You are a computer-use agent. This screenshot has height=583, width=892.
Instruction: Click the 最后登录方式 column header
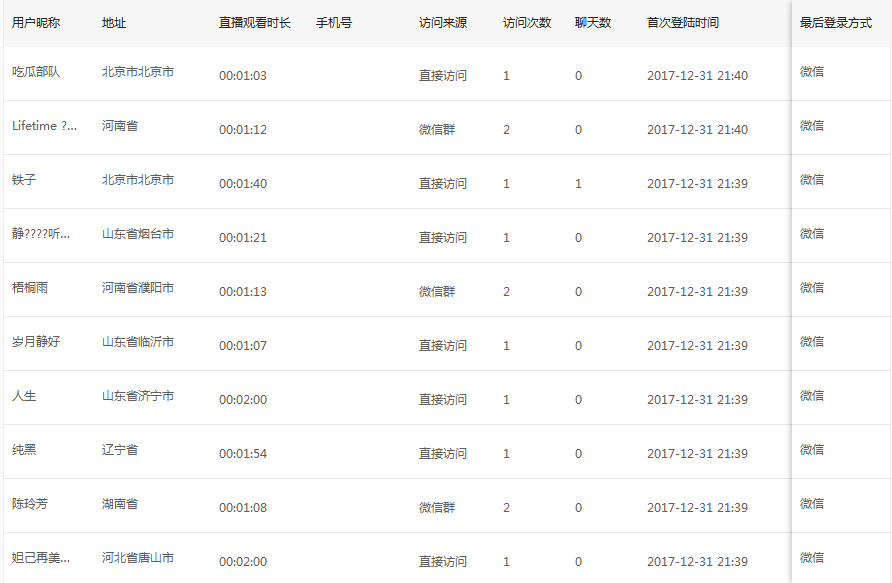pos(836,23)
